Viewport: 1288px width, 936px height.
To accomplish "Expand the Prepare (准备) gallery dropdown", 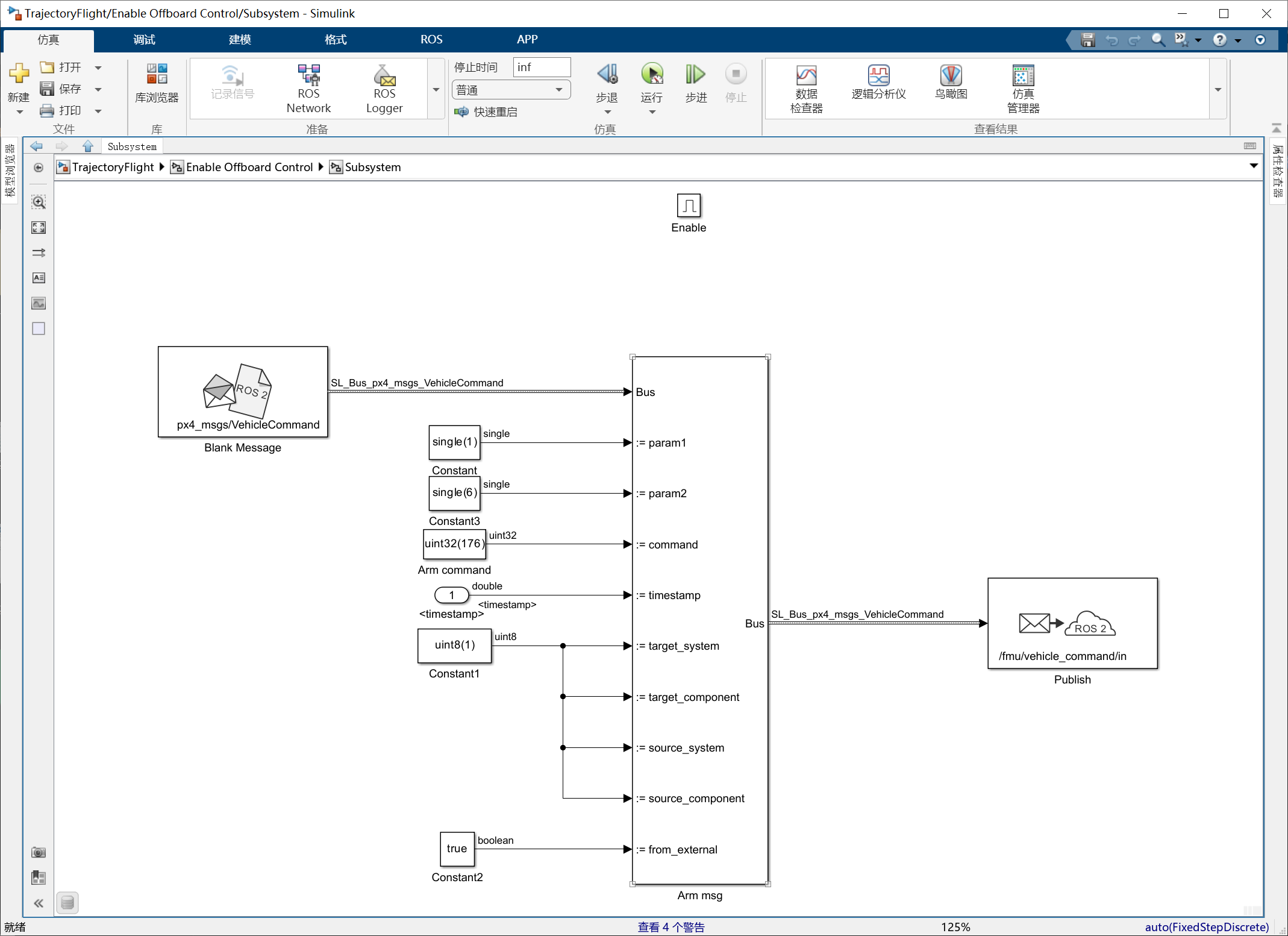I will [436, 89].
